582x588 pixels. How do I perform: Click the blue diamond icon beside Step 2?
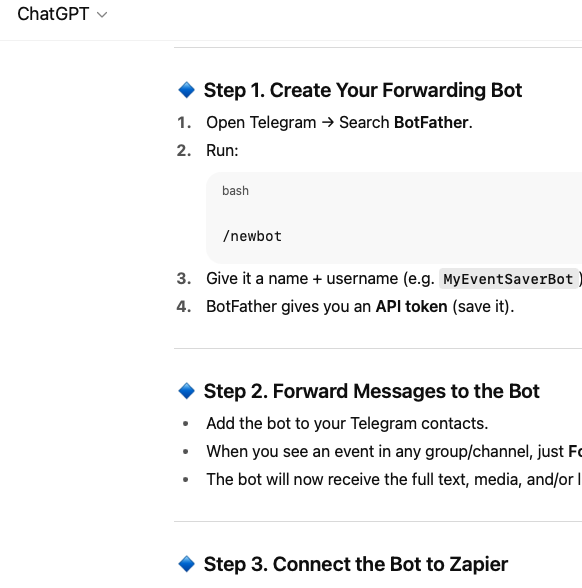click(x=186, y=391)
